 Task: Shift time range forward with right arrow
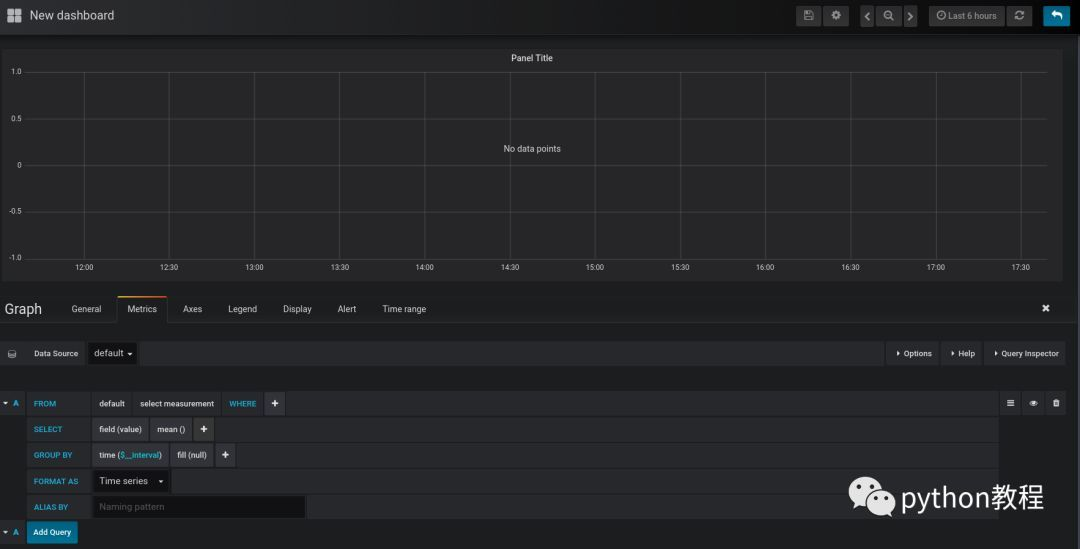click(x=911, y=16)
